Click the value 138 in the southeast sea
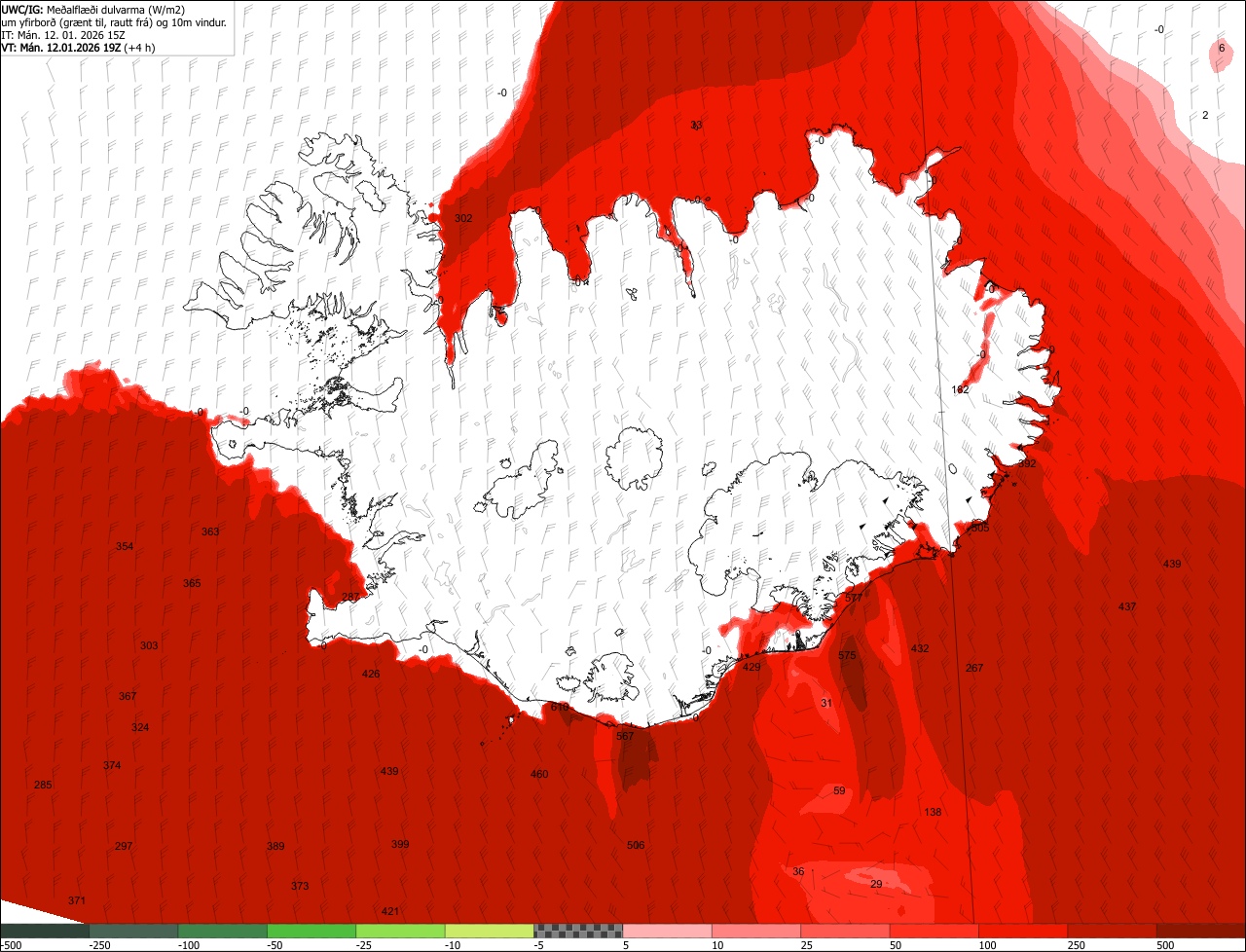Viewport: 1246px width, 952px height. 933,812
